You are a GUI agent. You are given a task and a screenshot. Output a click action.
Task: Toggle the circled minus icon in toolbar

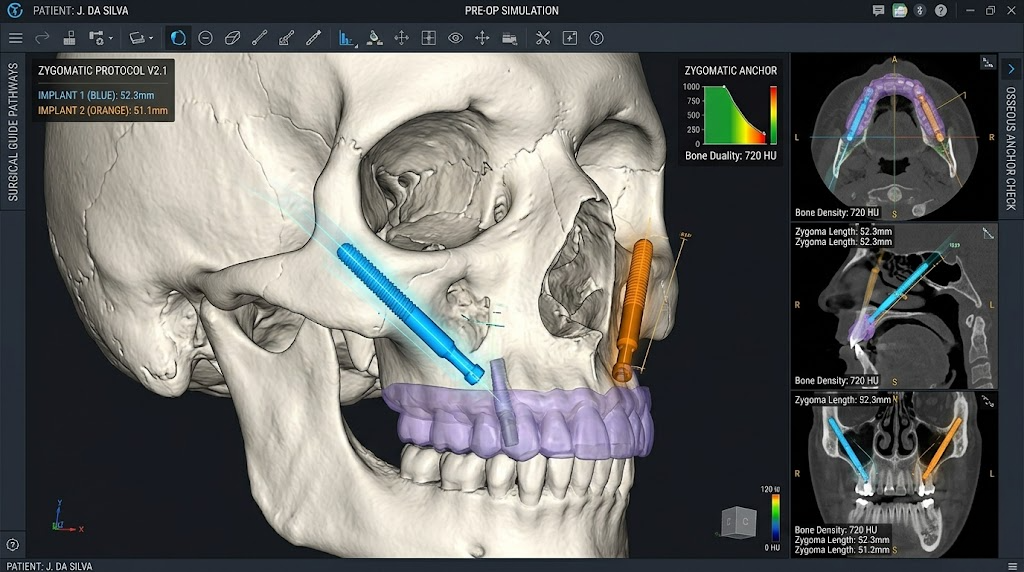click(205, 38)
